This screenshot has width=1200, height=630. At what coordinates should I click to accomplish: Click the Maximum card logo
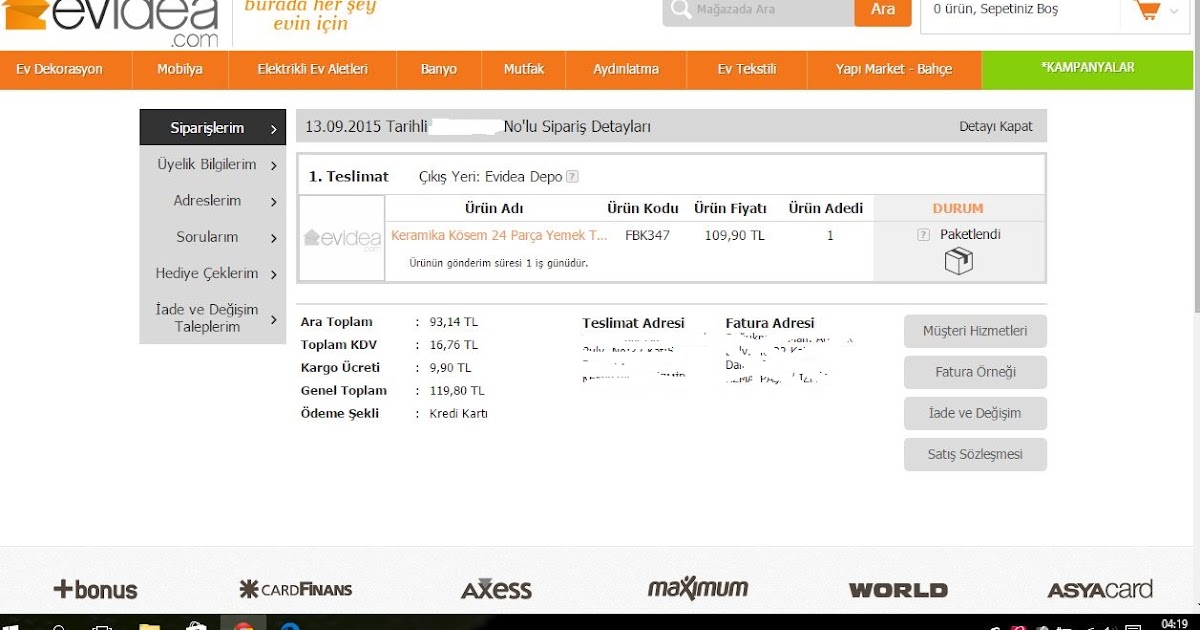[x=698, y=588]
